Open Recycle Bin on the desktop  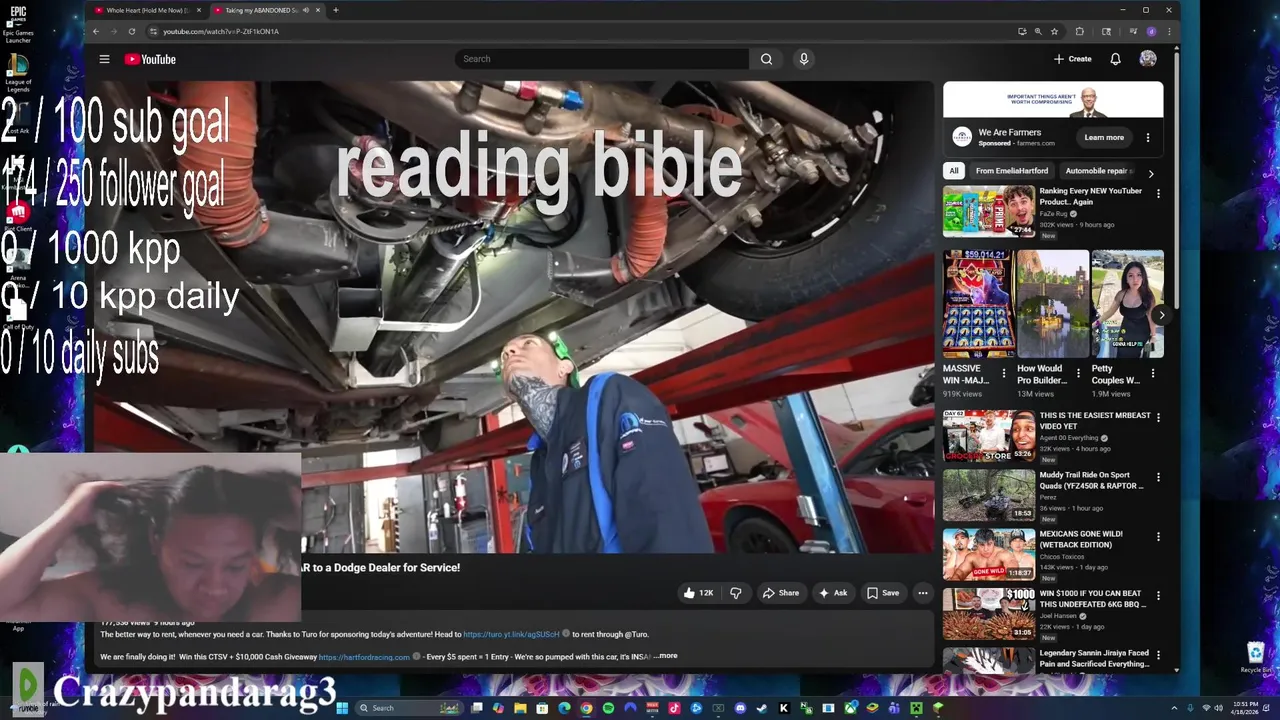point(1255,657)
